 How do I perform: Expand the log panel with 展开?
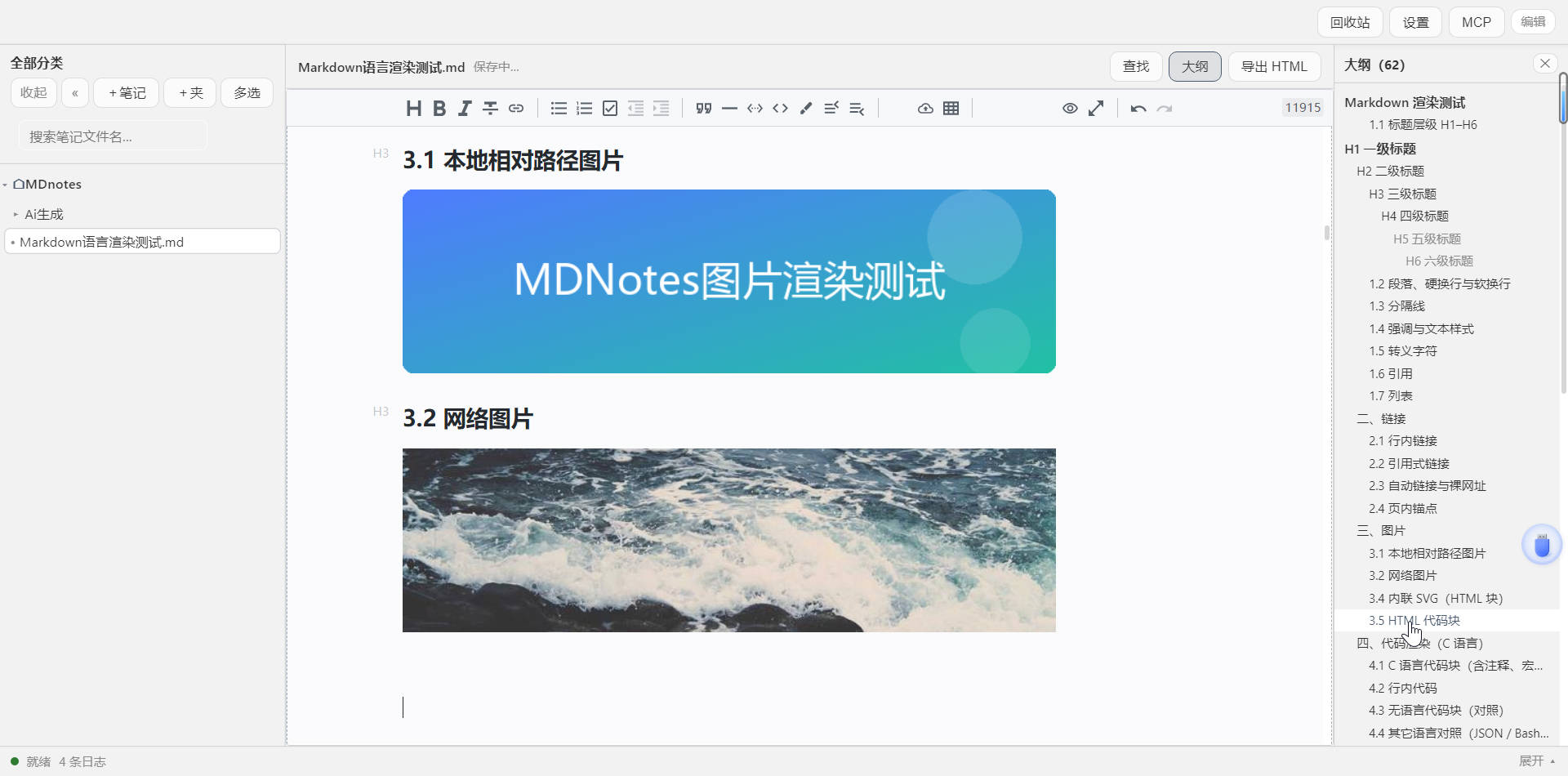(1536, 761)
